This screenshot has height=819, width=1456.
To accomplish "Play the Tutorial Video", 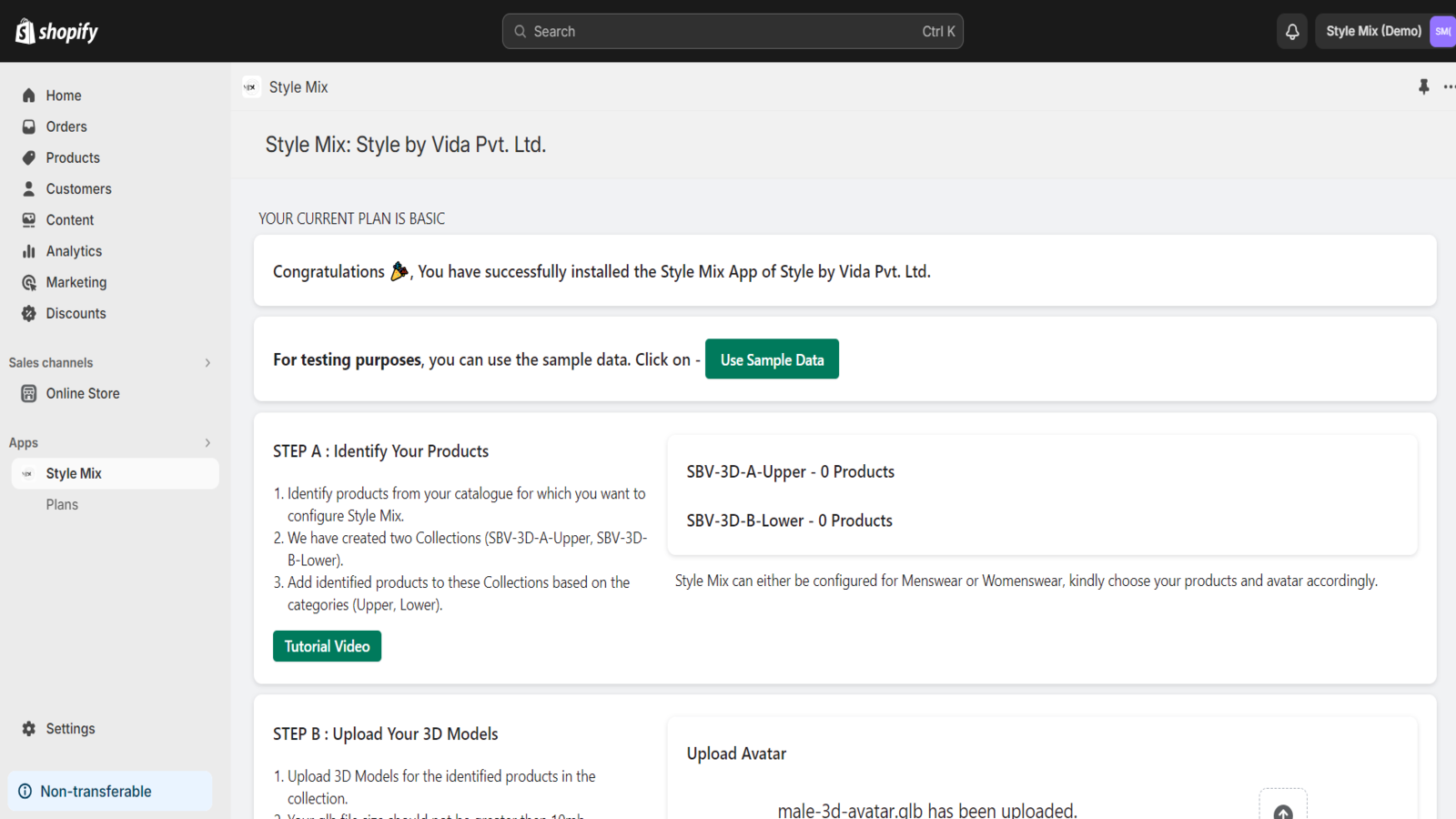I will tap(327, 646).
